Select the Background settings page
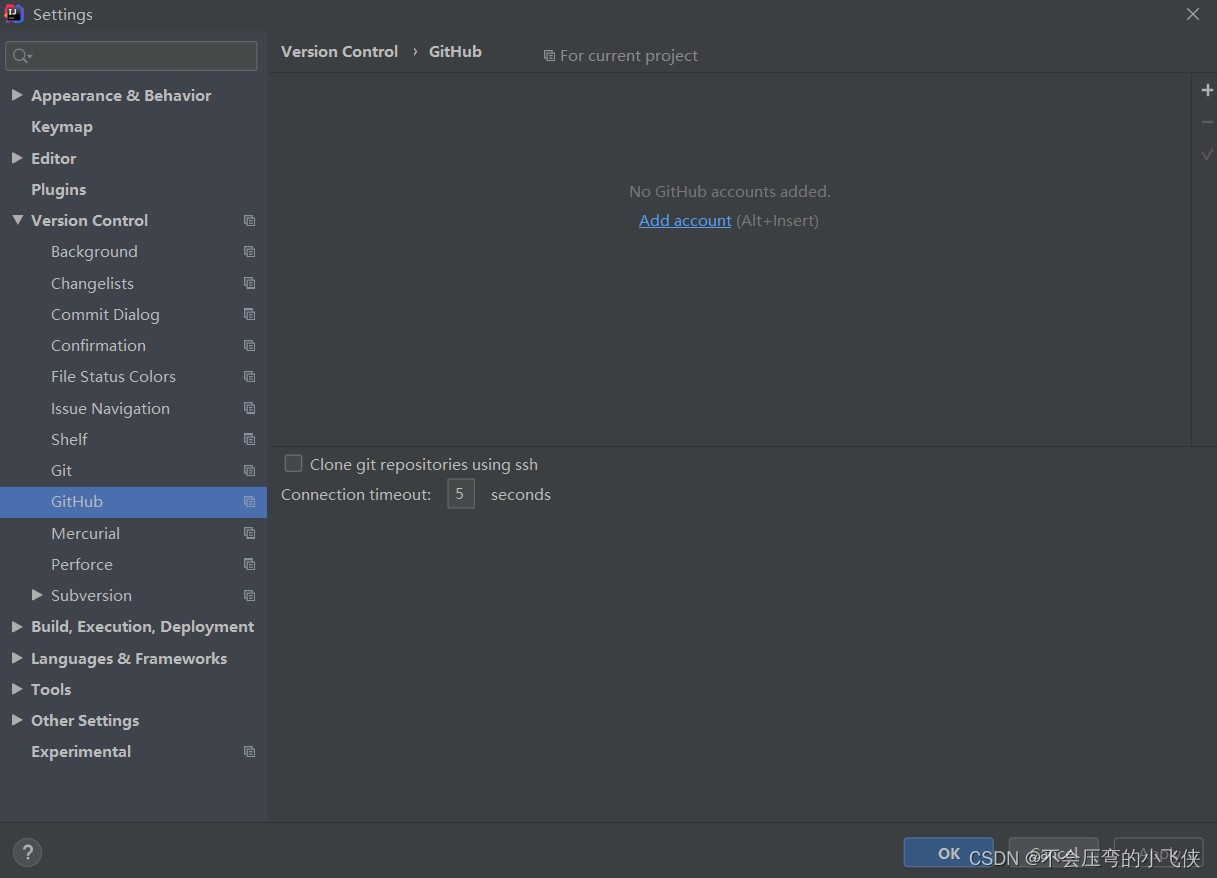Screen dimensions: 1217x878 click(94, 252)
